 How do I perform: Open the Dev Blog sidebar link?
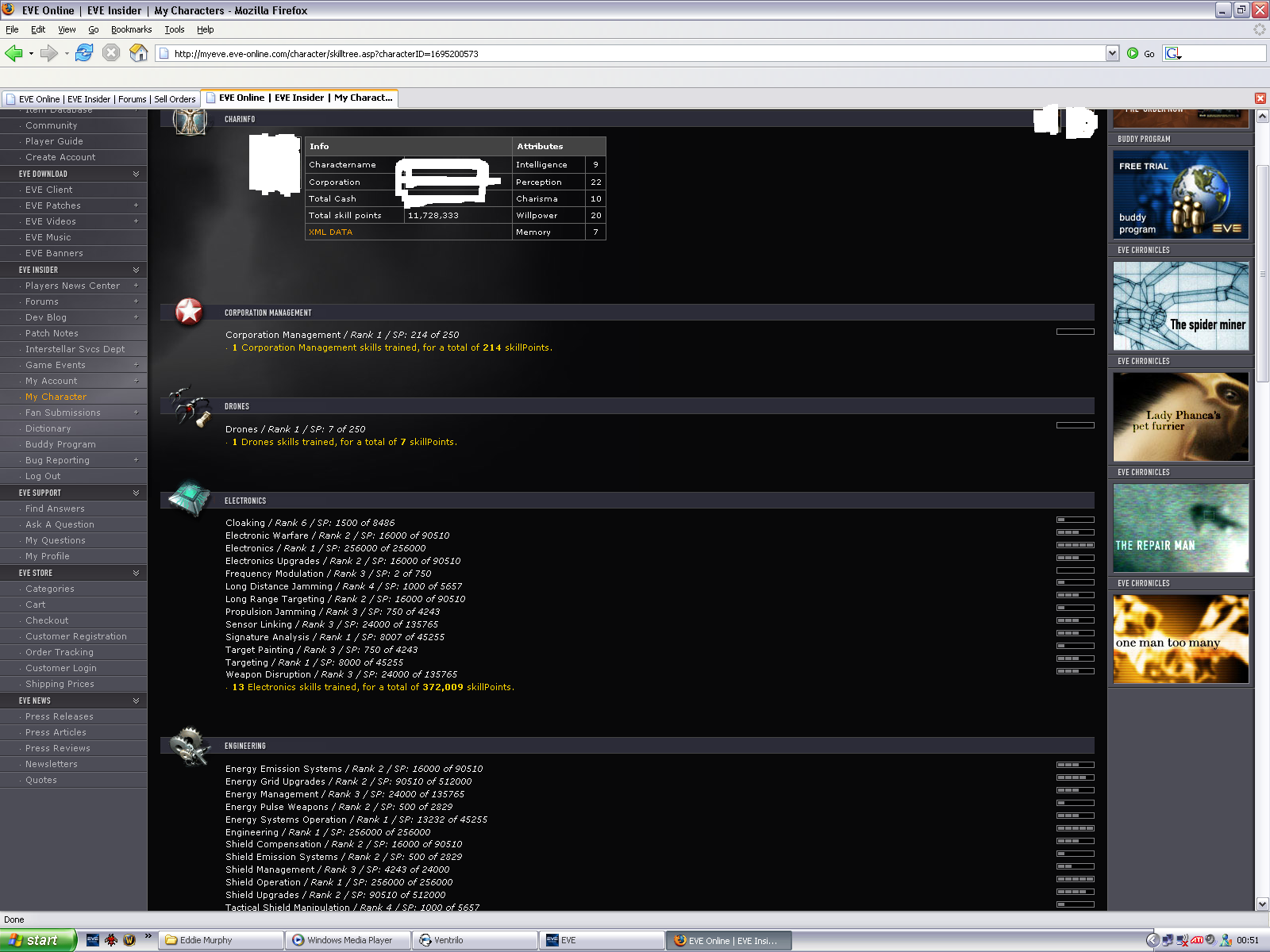click(x=46, y=317)
